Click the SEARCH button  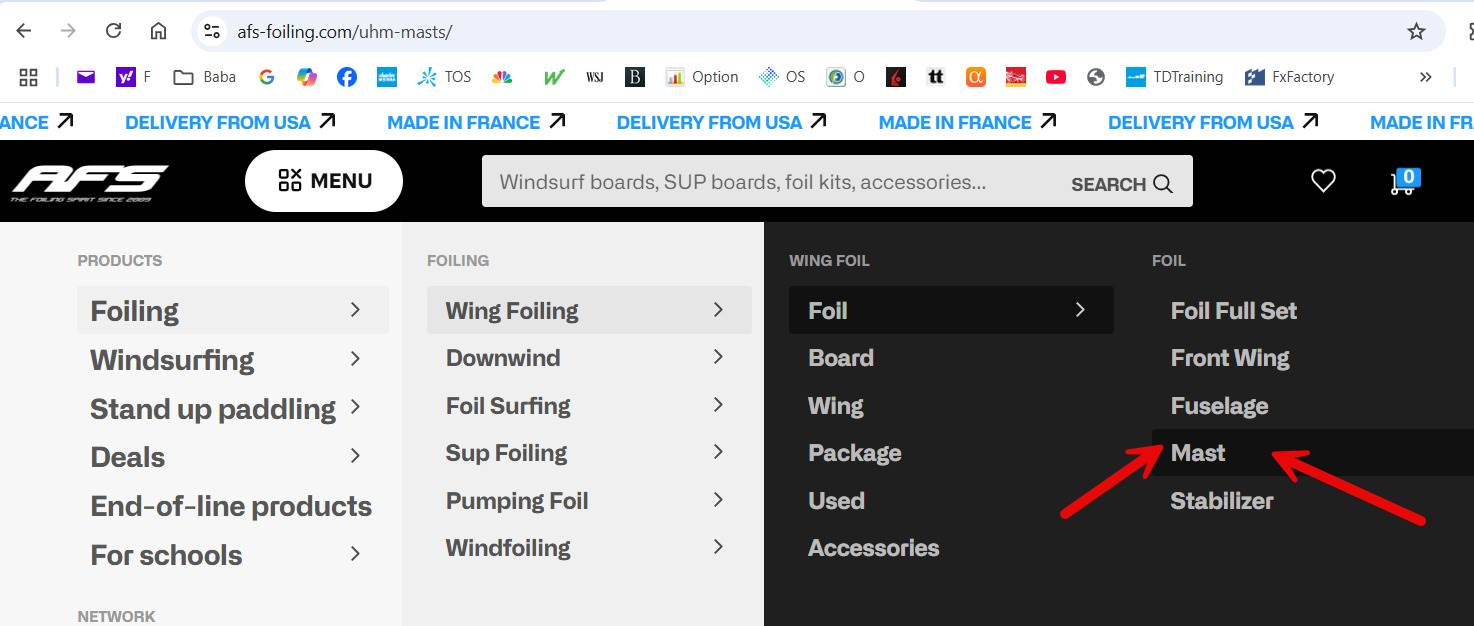point(1121,184)
